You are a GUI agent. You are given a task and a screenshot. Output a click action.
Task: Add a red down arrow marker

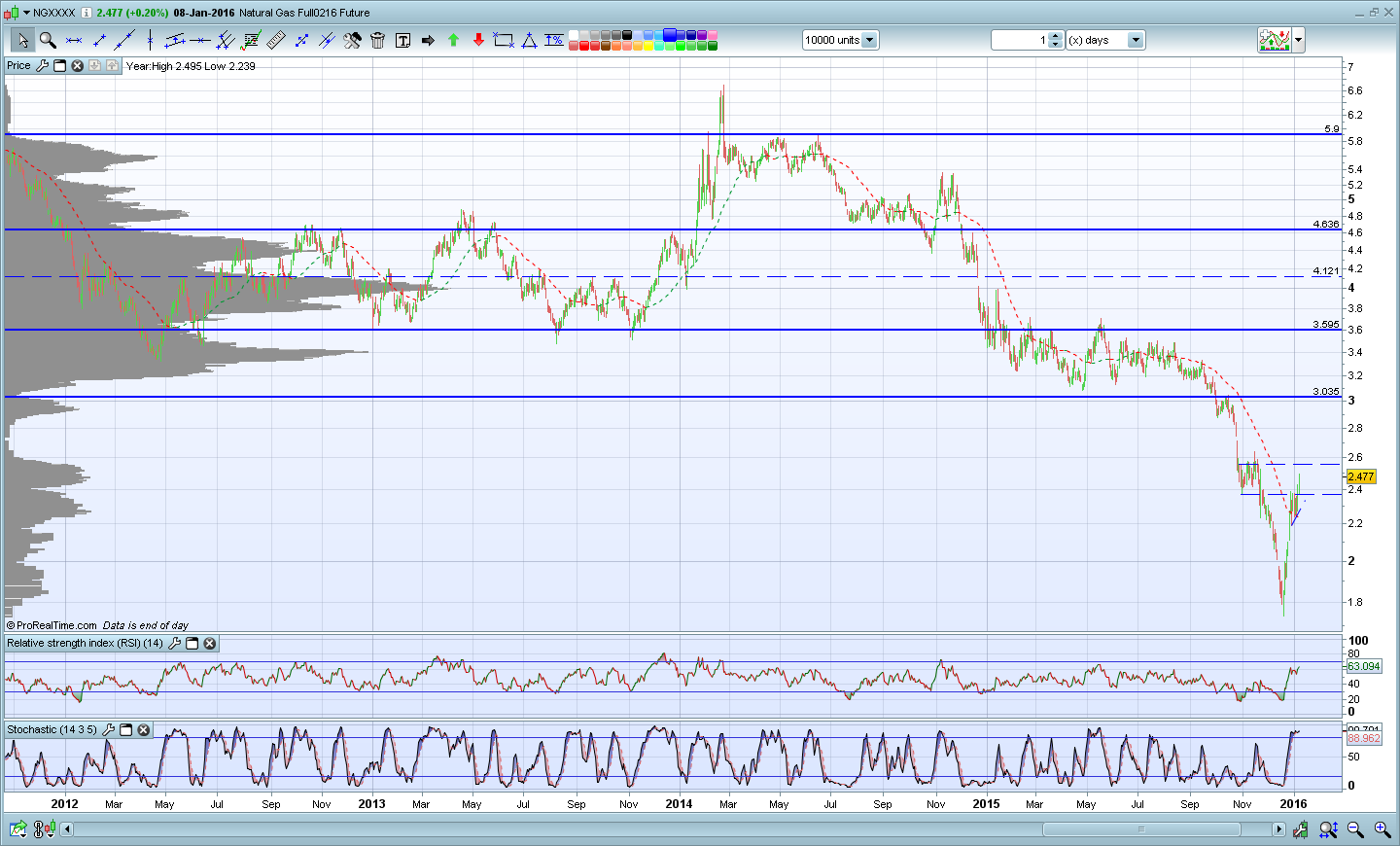coord(478,40)
